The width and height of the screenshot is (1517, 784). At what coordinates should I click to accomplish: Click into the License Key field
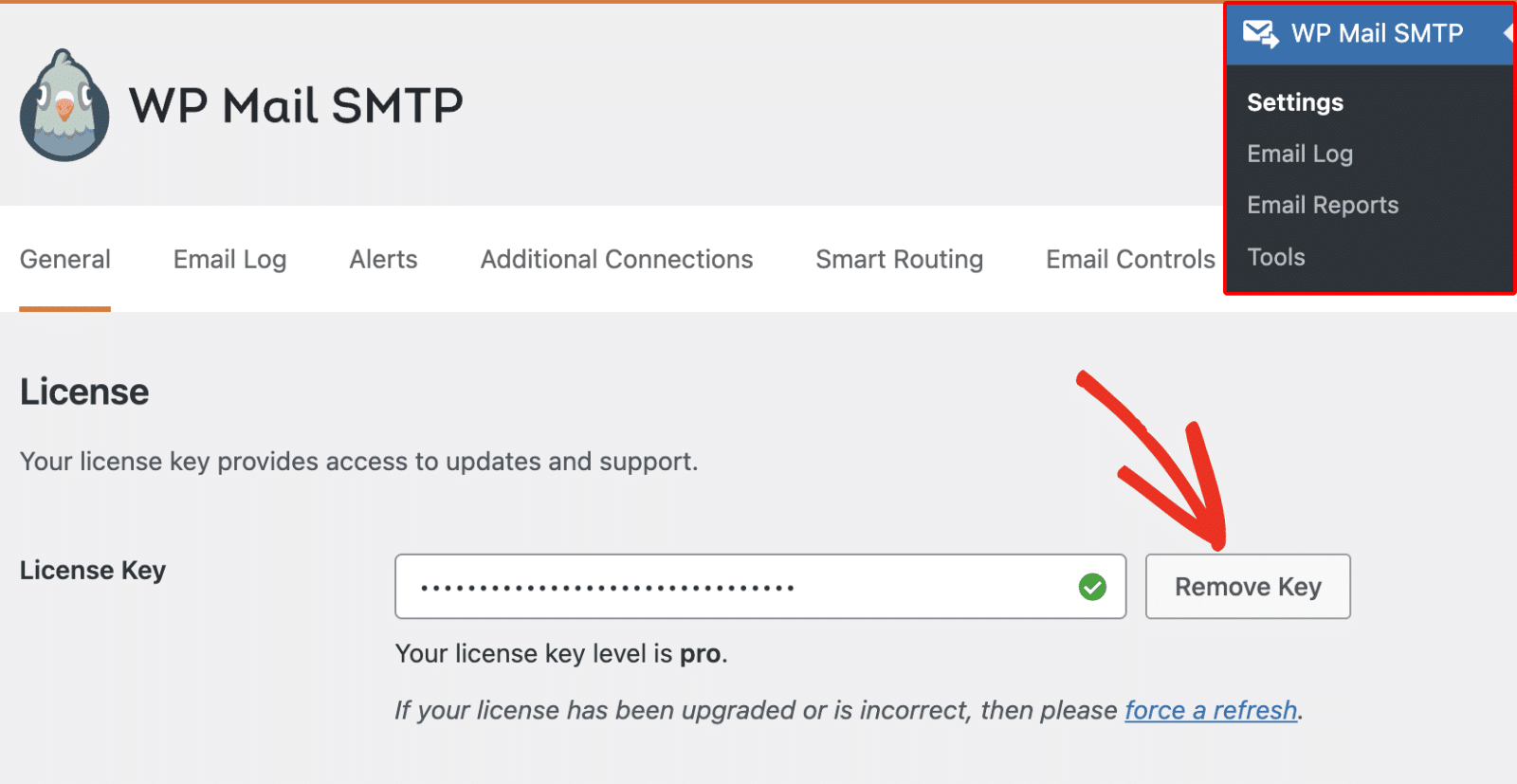(x=740, y=587)
